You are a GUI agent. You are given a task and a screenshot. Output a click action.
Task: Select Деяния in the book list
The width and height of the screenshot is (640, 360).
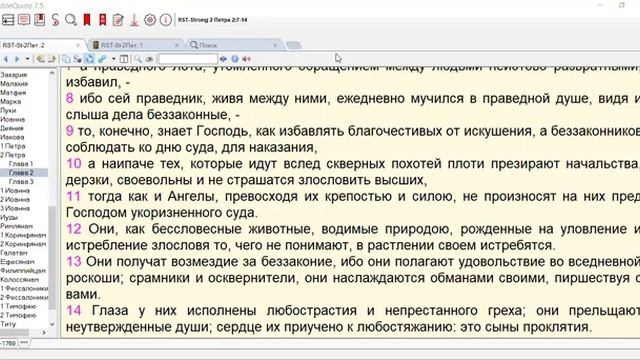tap(12, 128)
